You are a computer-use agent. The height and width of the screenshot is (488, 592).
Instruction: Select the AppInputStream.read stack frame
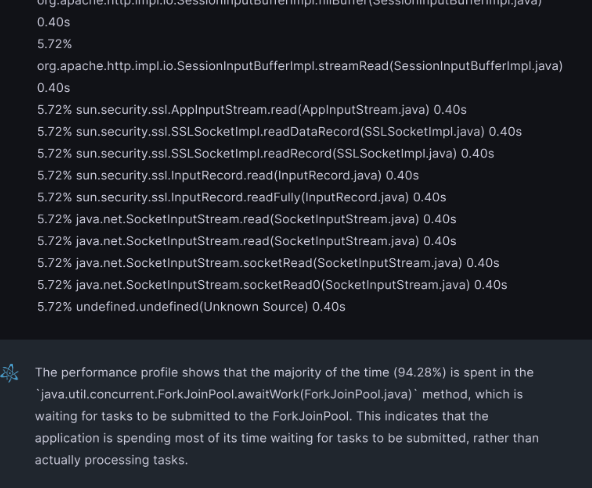pos(252,110)
